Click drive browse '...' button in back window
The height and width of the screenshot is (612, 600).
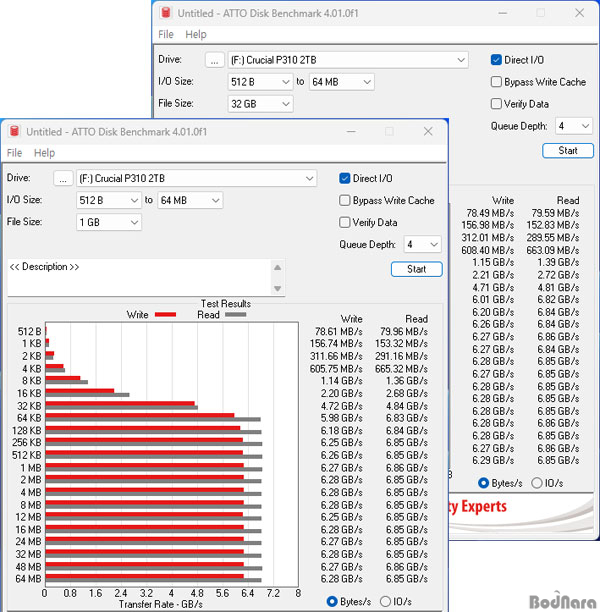[x=214, y=60]
